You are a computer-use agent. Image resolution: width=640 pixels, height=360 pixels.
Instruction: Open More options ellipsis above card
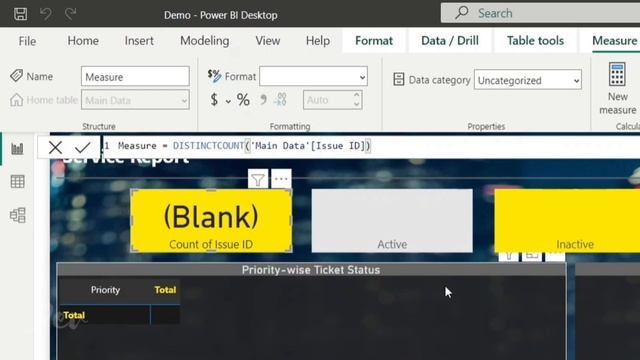[281, 179]
